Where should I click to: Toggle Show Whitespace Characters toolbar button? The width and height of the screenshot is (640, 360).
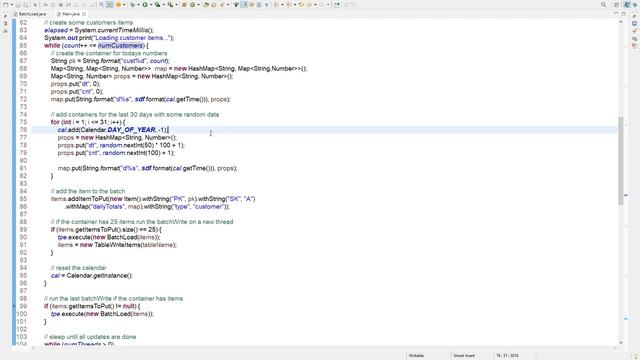click(x=266, y=4)
